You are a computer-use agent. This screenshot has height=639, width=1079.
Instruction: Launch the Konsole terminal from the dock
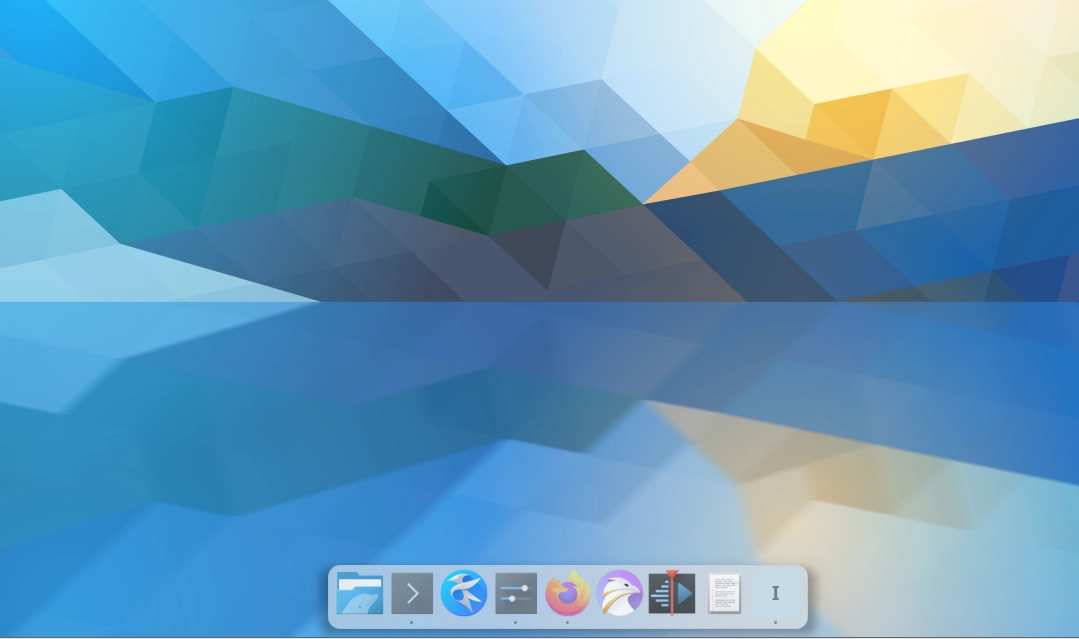[412, 594]
